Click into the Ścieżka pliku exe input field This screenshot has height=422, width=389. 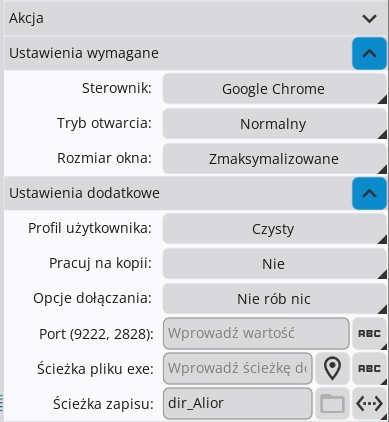pos(238,369)
